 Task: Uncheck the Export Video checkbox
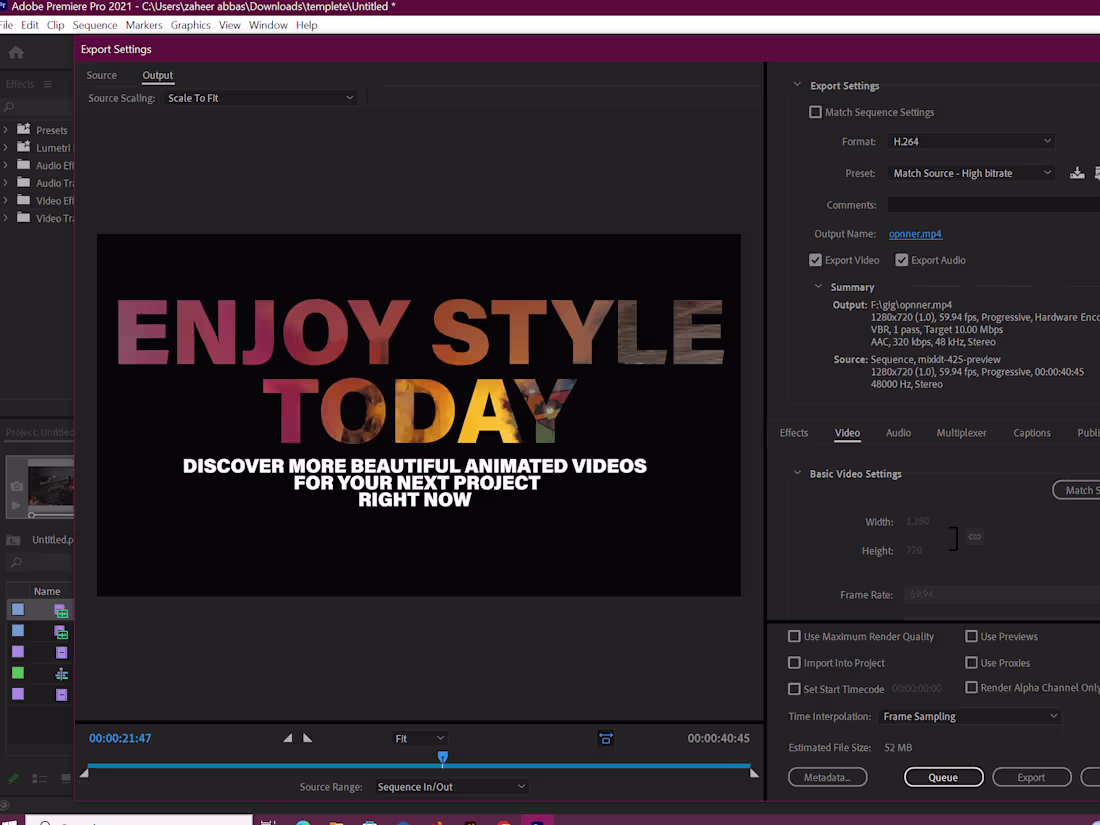(815, 260)
